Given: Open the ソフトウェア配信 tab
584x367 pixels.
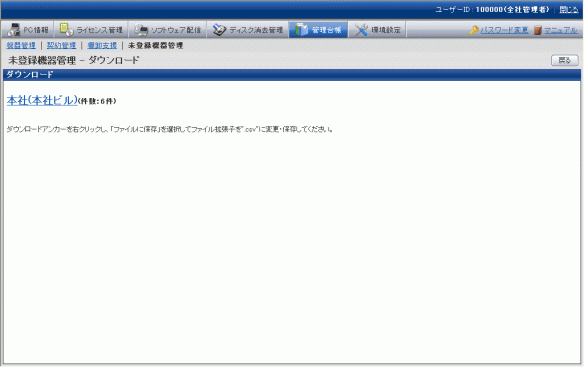Looking at the screenshot, I should (x=168, y=30).
